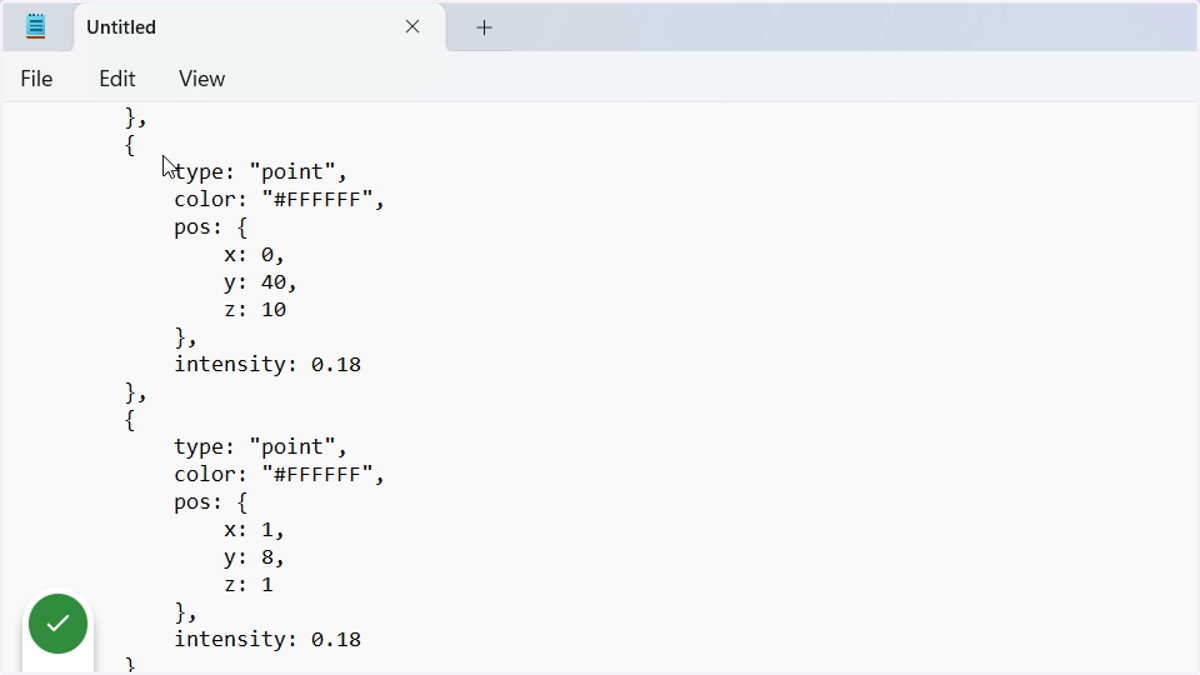Click the first color: "#FFFFFF" line
The height and width of the screenshot is (675, 1200).
[x=279, y=199]
